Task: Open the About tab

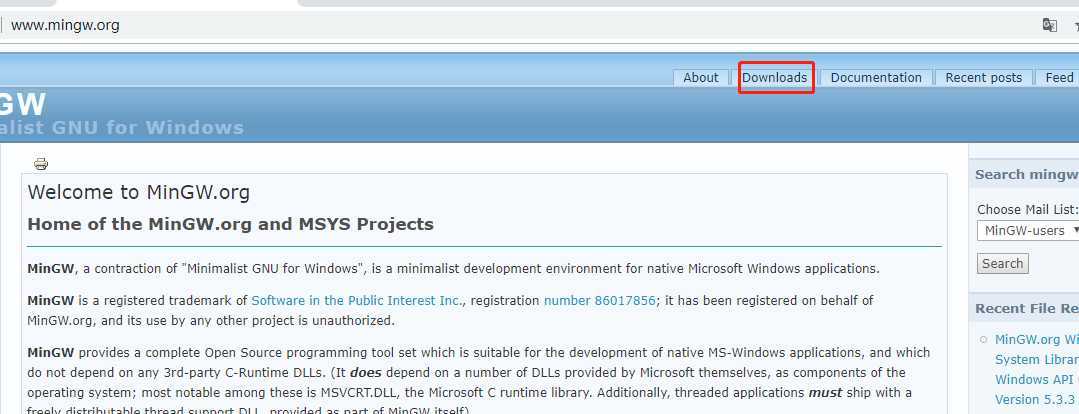Action: click(x=701, y=78)
